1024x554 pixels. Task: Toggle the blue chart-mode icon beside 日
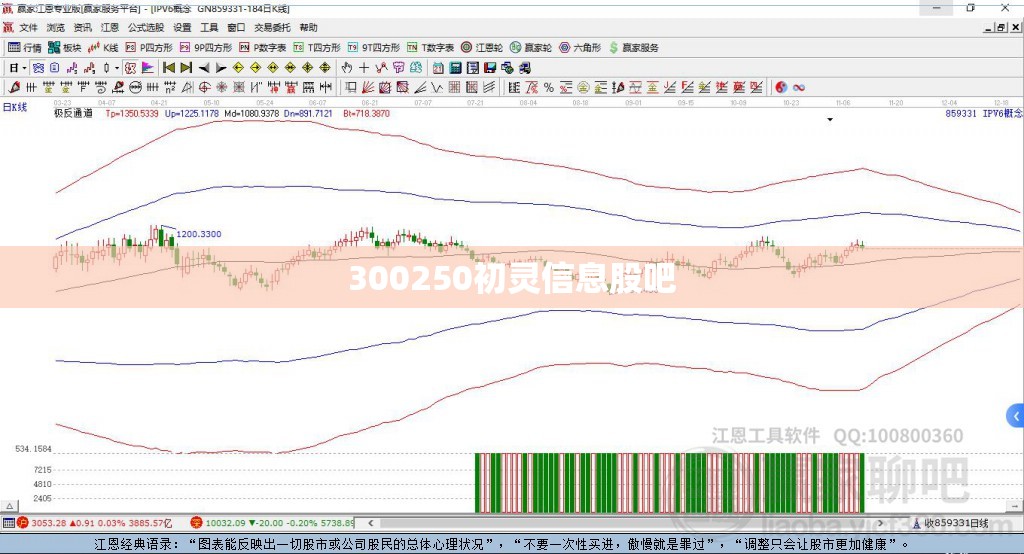[x=39, y=68]
